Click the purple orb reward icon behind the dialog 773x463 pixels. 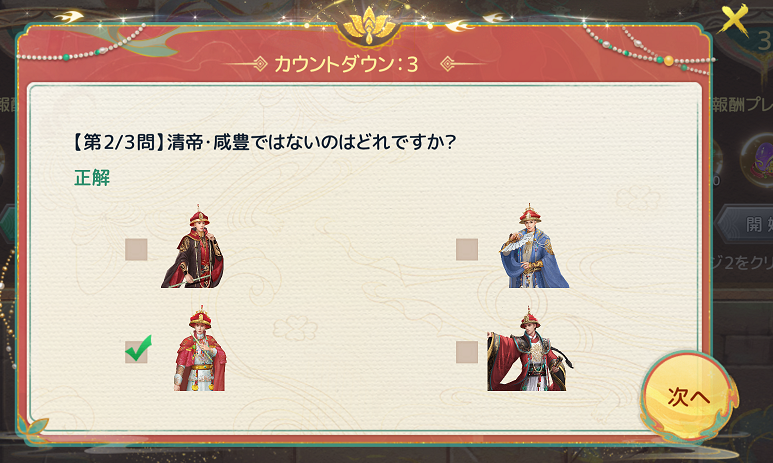[760, 163]
